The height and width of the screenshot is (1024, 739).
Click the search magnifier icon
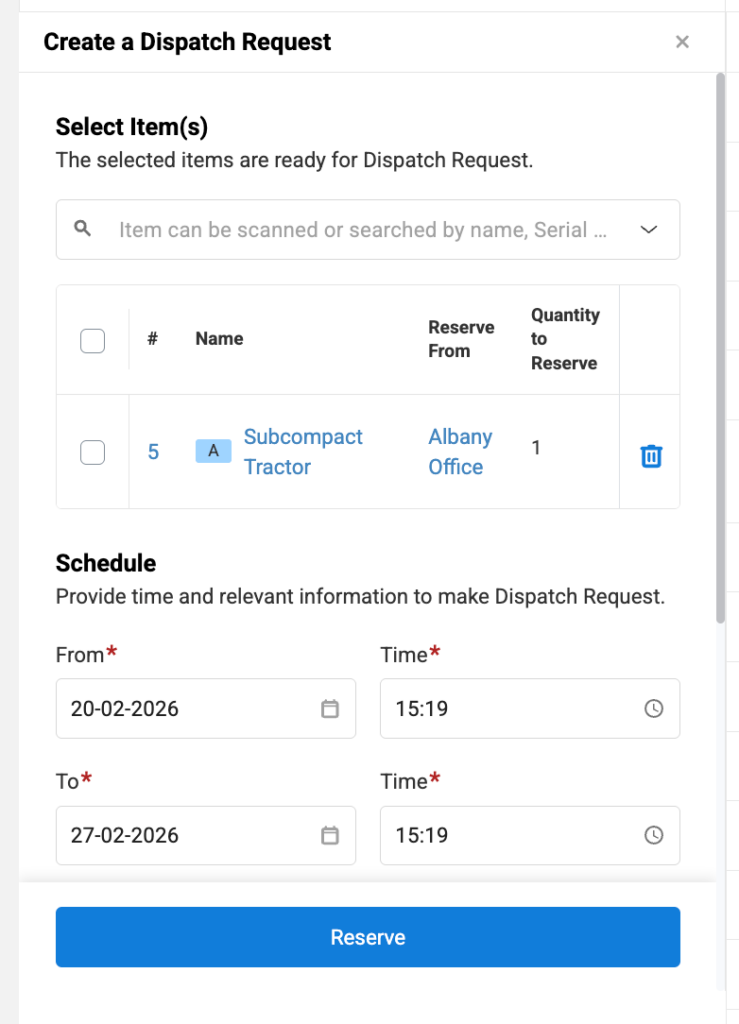tap(83, 229)
